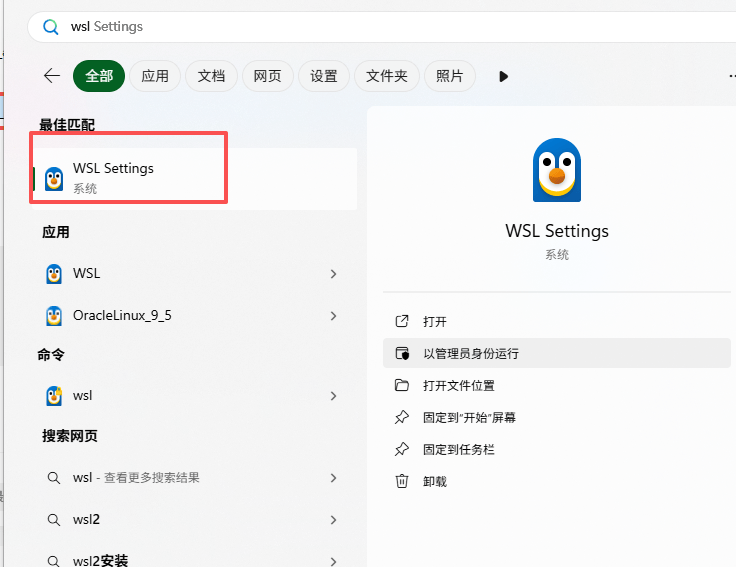Click magnifier icon beside wsl2安装 suggestion
Screen dimensions: 736x567
pos(54,561)
